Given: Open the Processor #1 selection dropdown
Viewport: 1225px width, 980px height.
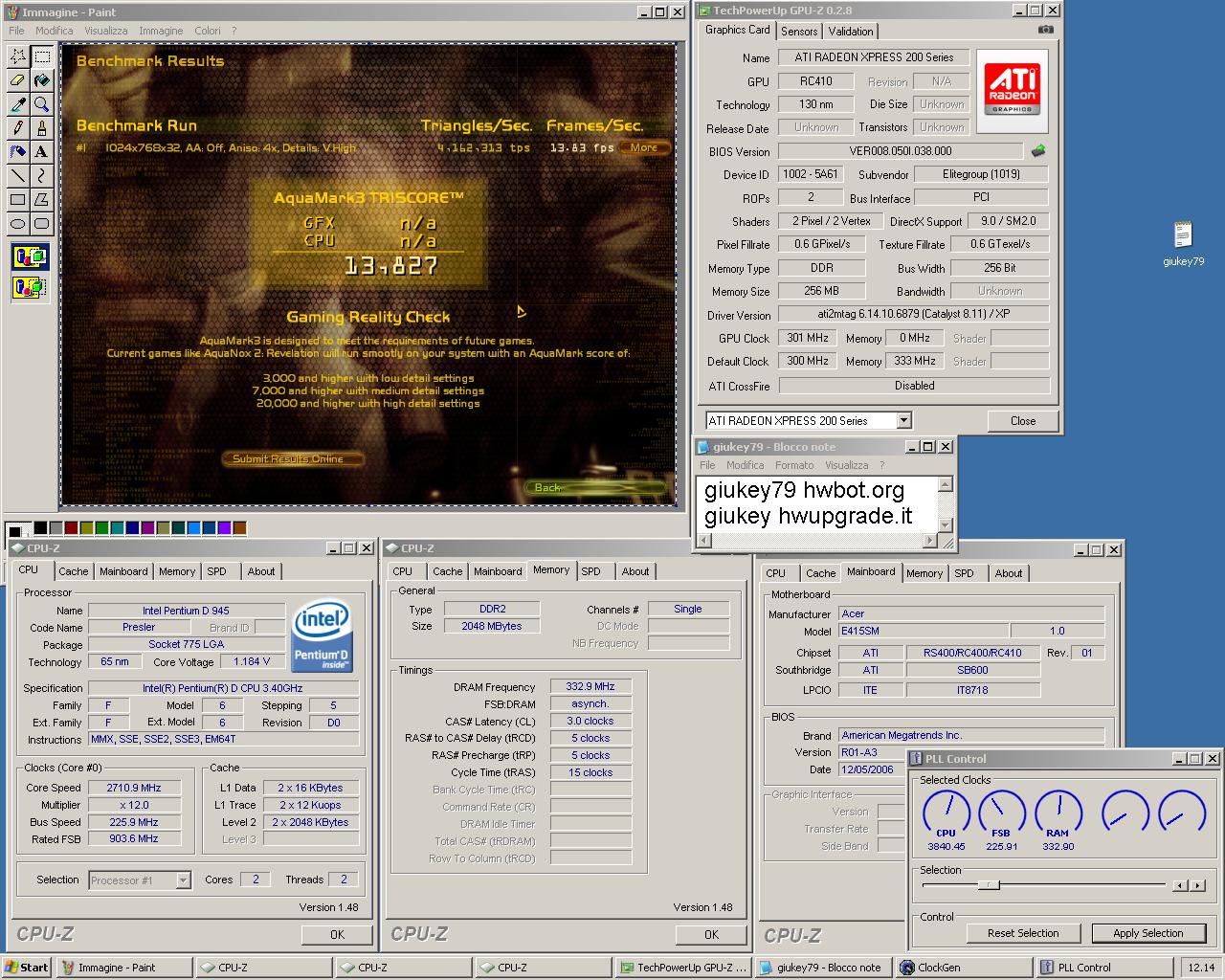Looking at the screenshot, I should pyautogui.click(x=183, y=880).
